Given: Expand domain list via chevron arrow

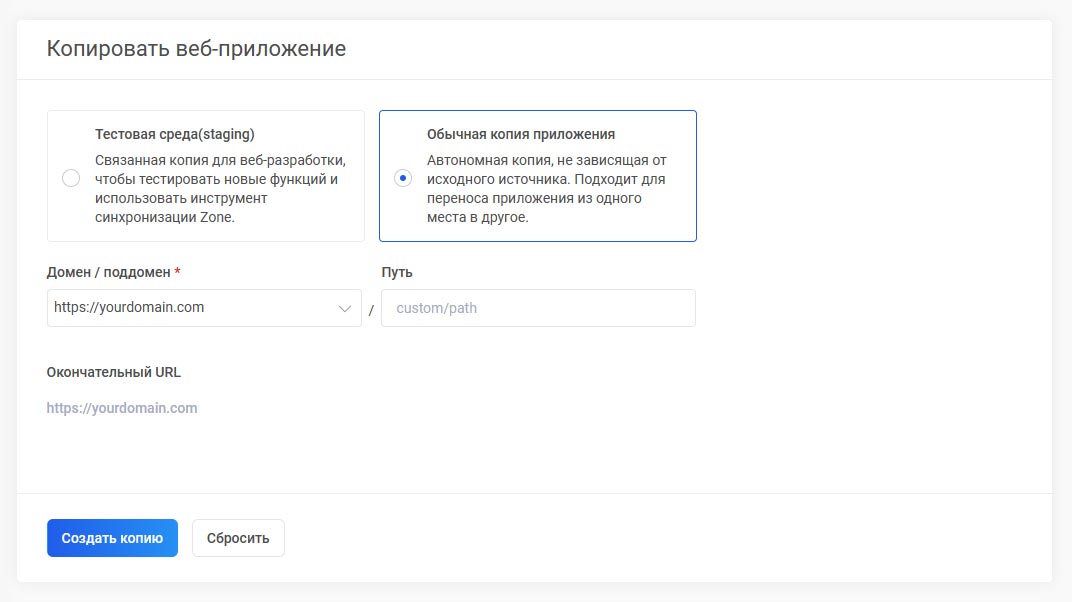Looking at the screenshot, I should (x=345, y=308).
